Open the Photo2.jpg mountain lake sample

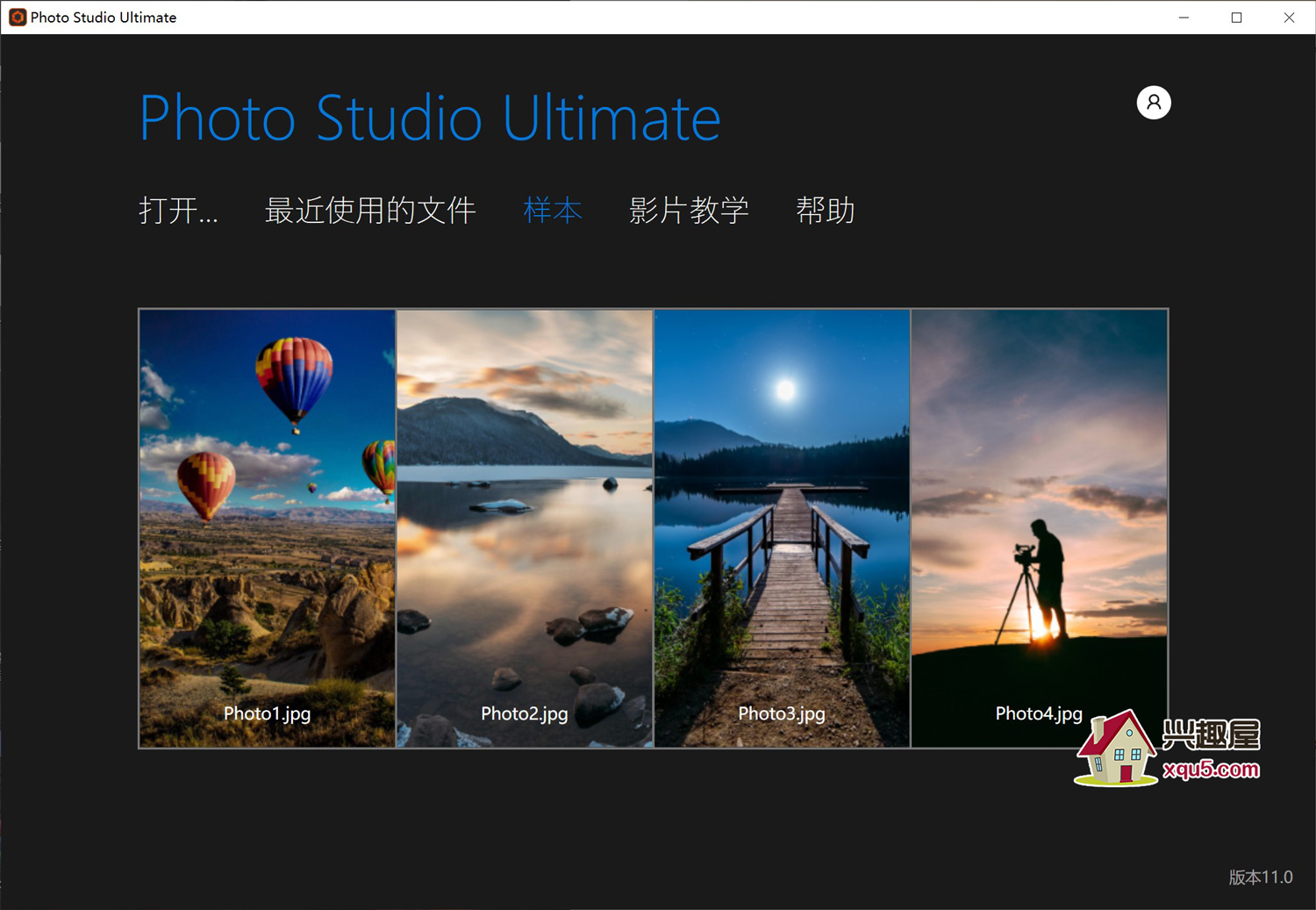pos(525,528)
